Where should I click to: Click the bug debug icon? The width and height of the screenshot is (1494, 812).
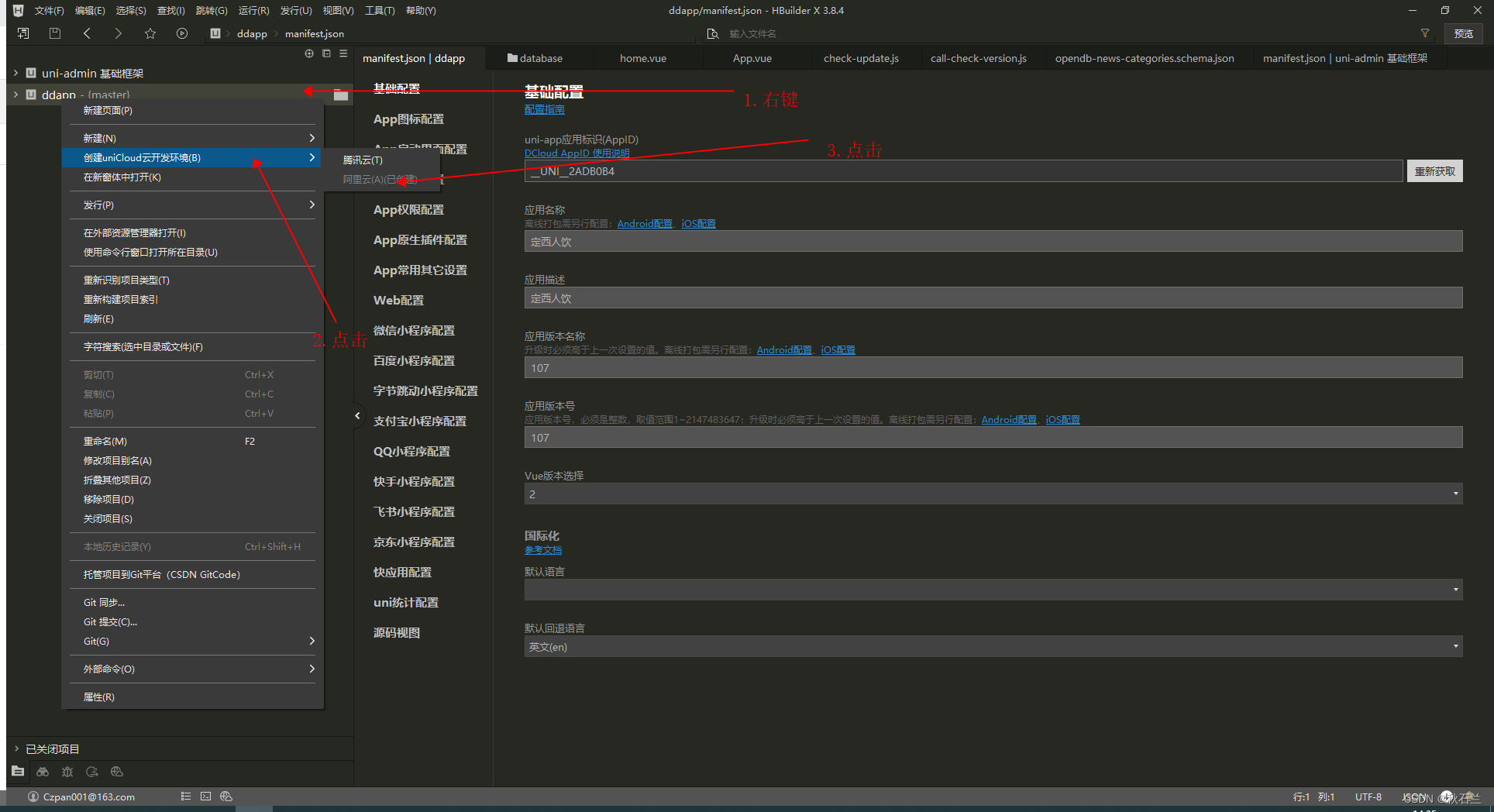pos(67,772)
